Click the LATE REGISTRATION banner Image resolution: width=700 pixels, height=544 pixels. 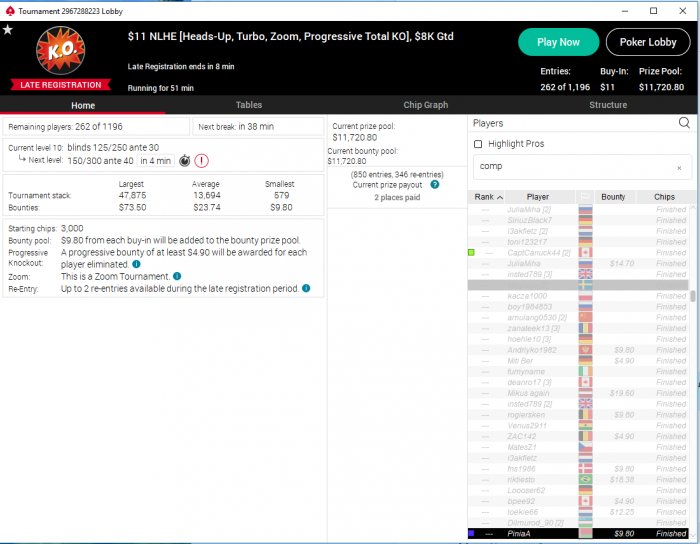[61, 85]
